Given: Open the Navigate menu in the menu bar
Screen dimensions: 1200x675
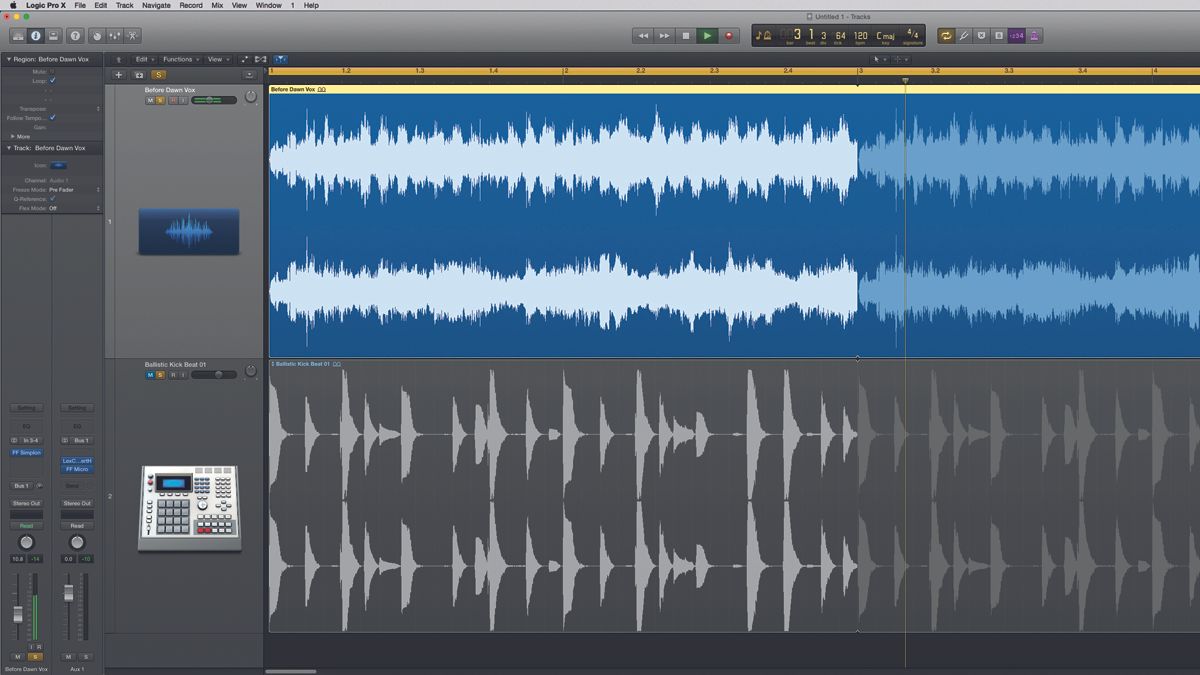Looking at the screenshot, I should 156,5.
